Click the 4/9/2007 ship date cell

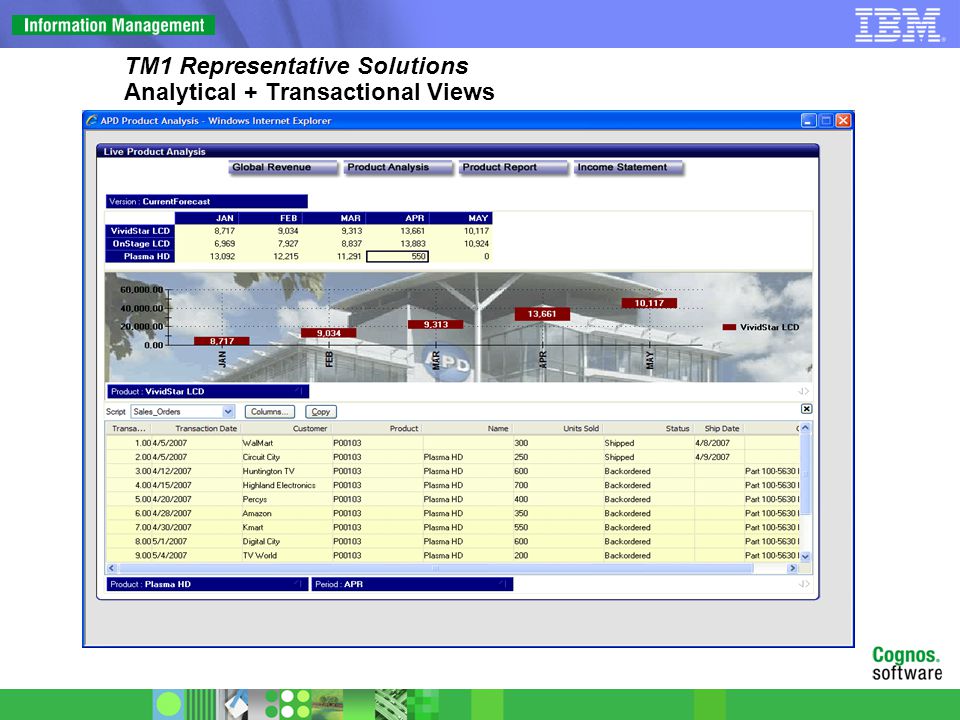click(719, 457)
